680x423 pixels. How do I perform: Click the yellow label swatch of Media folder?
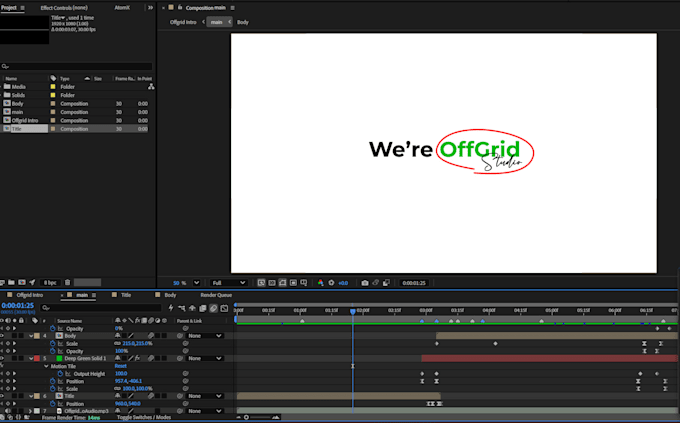coord(53,87)
